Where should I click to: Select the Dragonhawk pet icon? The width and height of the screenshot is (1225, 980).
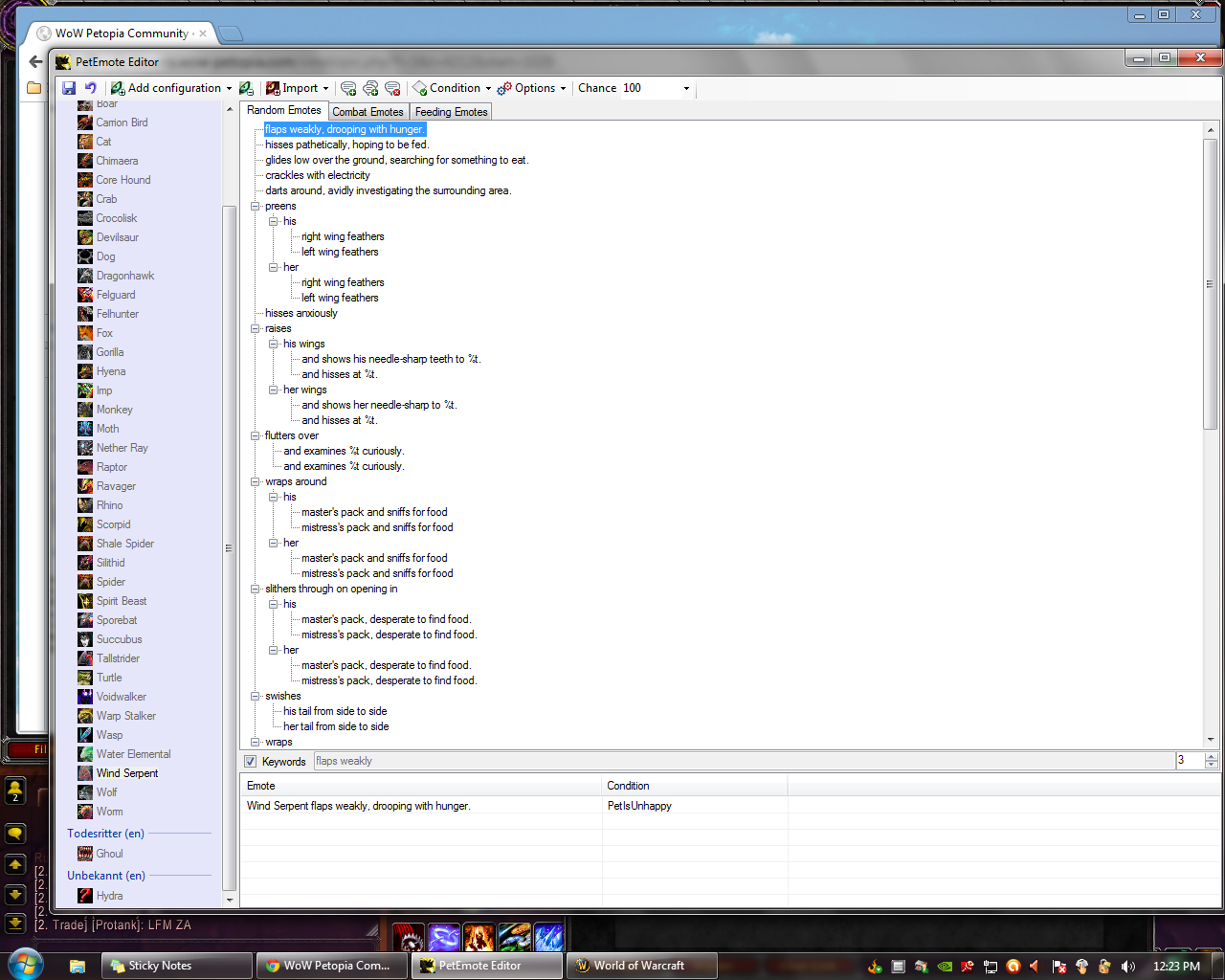(85, 276)
